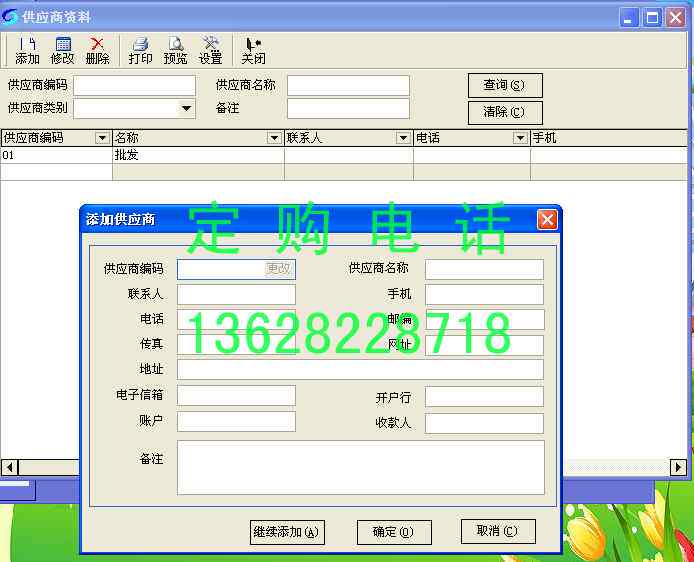The height and width of the screenshot is (562, 694).
Task: Click the 联系人 input in dialog
Action: point(236,294)
